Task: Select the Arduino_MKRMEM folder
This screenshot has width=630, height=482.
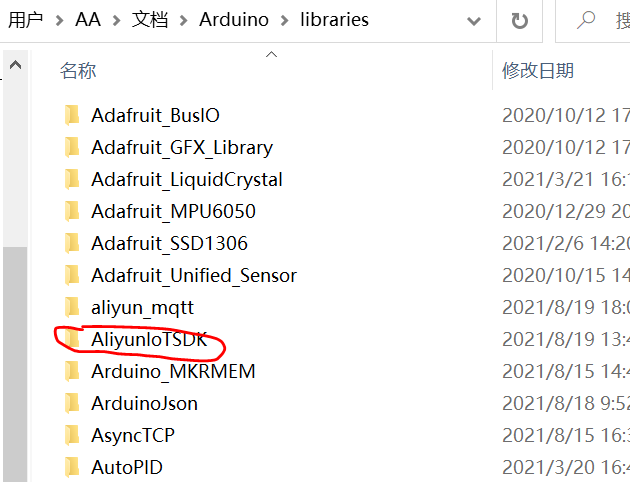Action: (x=173, y=372)
